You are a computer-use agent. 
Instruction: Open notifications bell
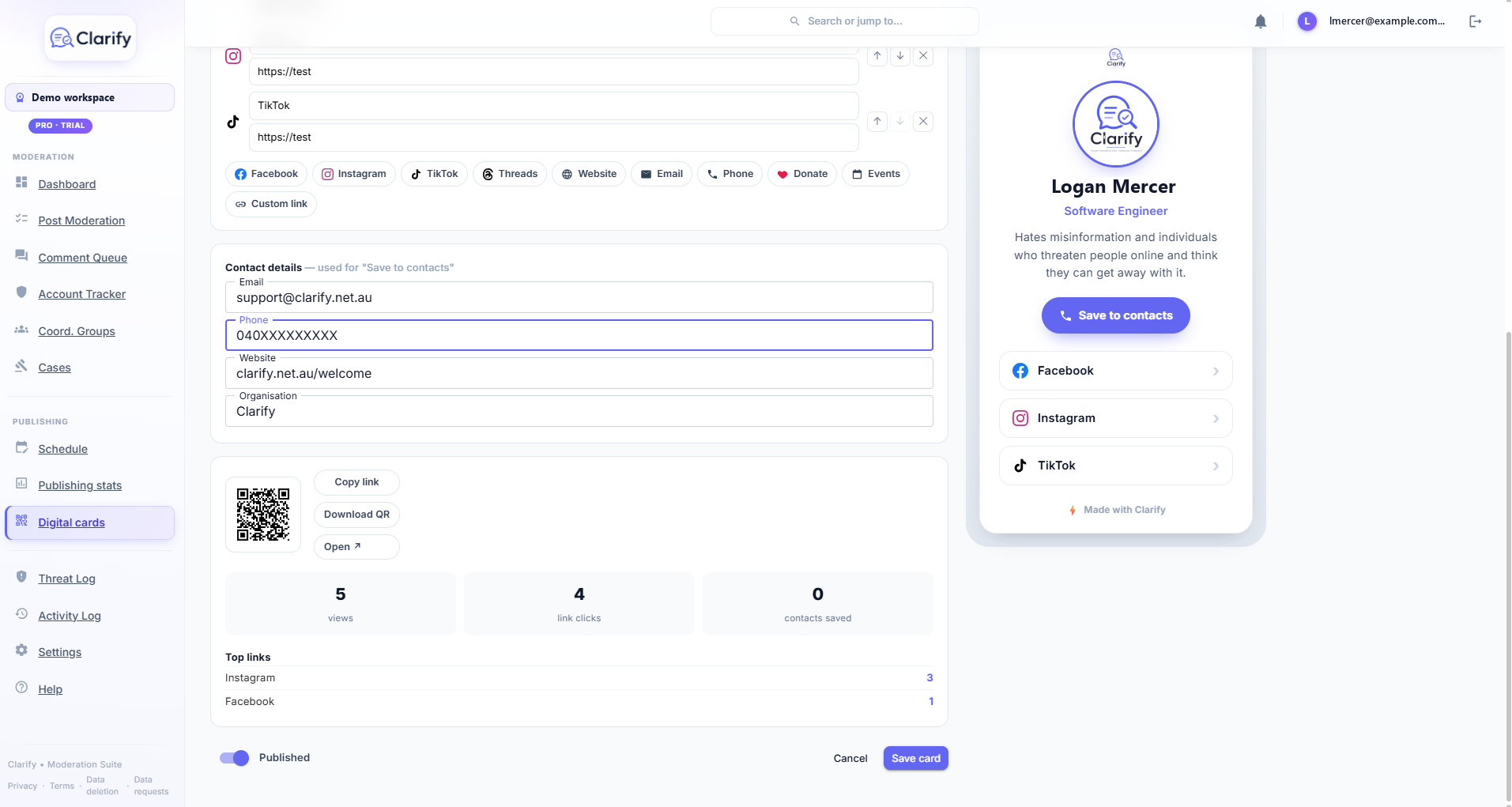tap(1261, 21)
